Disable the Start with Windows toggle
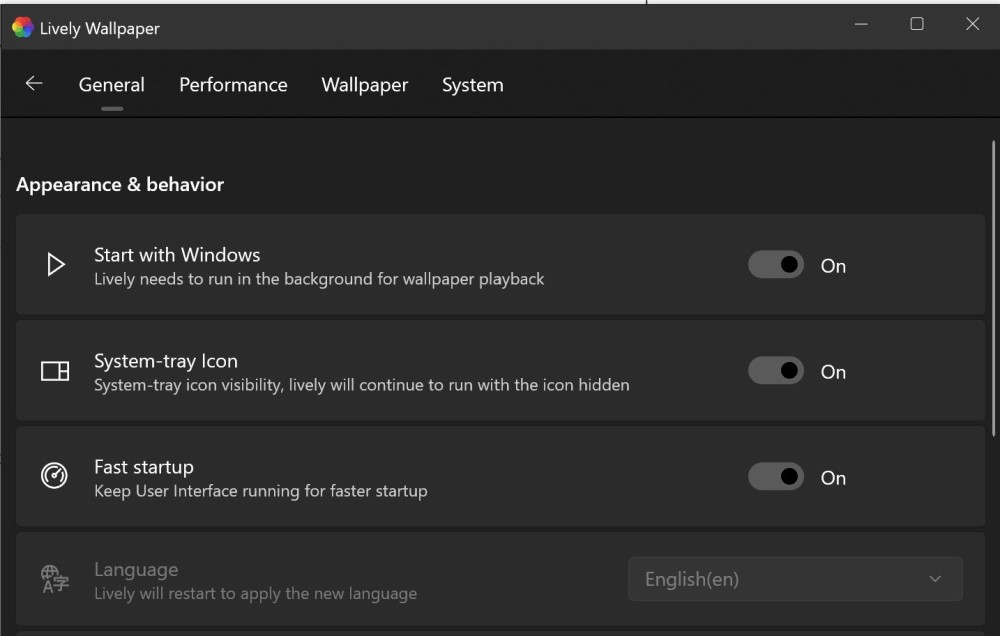This screenshot has width=1000, height=636. [x=776, y=265]
